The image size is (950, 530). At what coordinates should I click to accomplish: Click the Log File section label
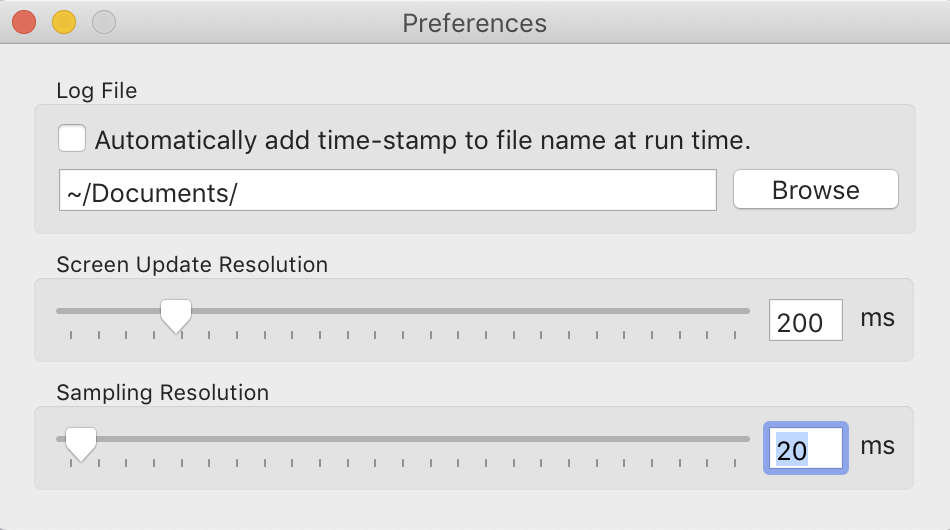[97, 91]
